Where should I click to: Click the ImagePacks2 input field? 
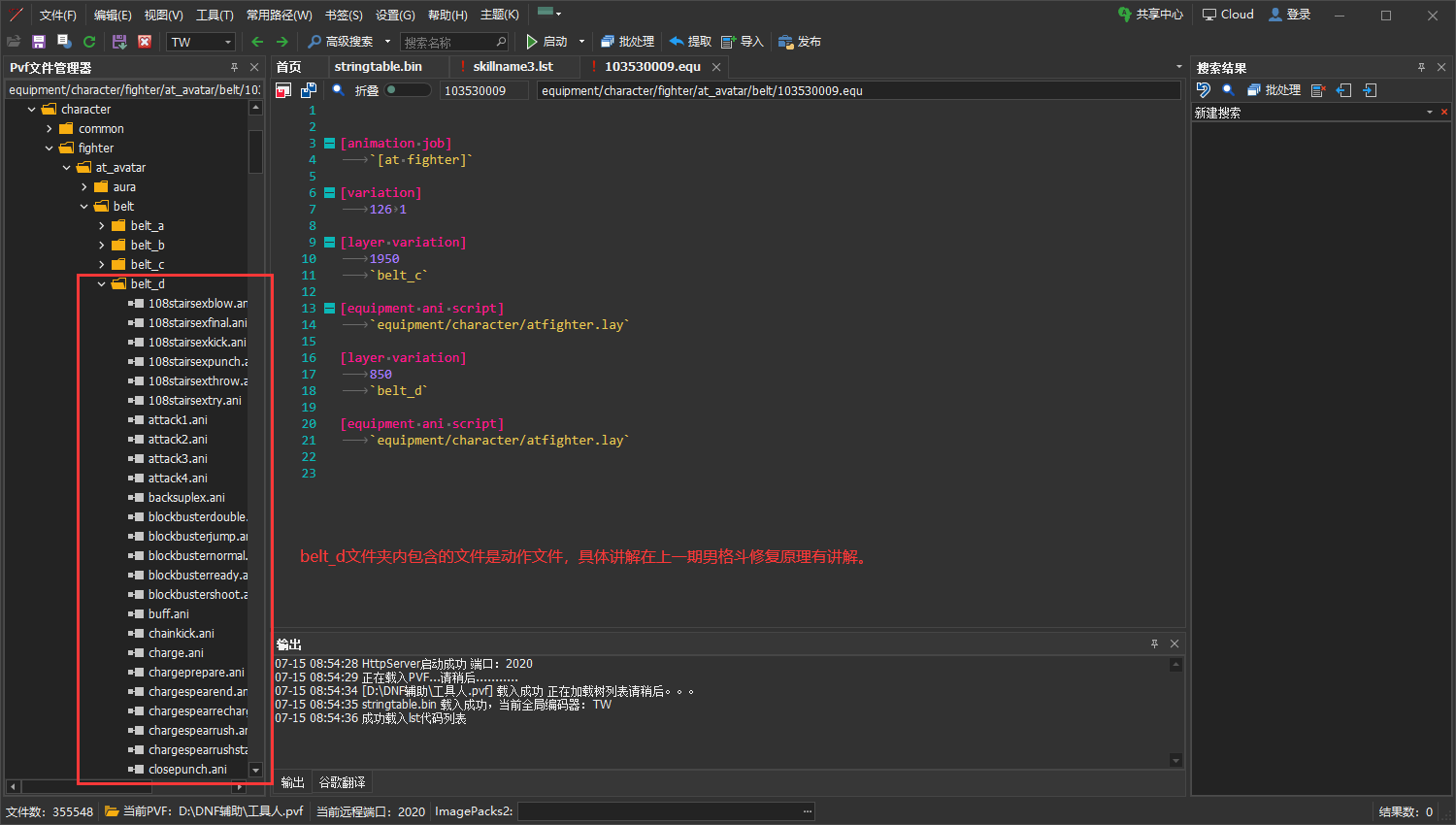point(666,811)
